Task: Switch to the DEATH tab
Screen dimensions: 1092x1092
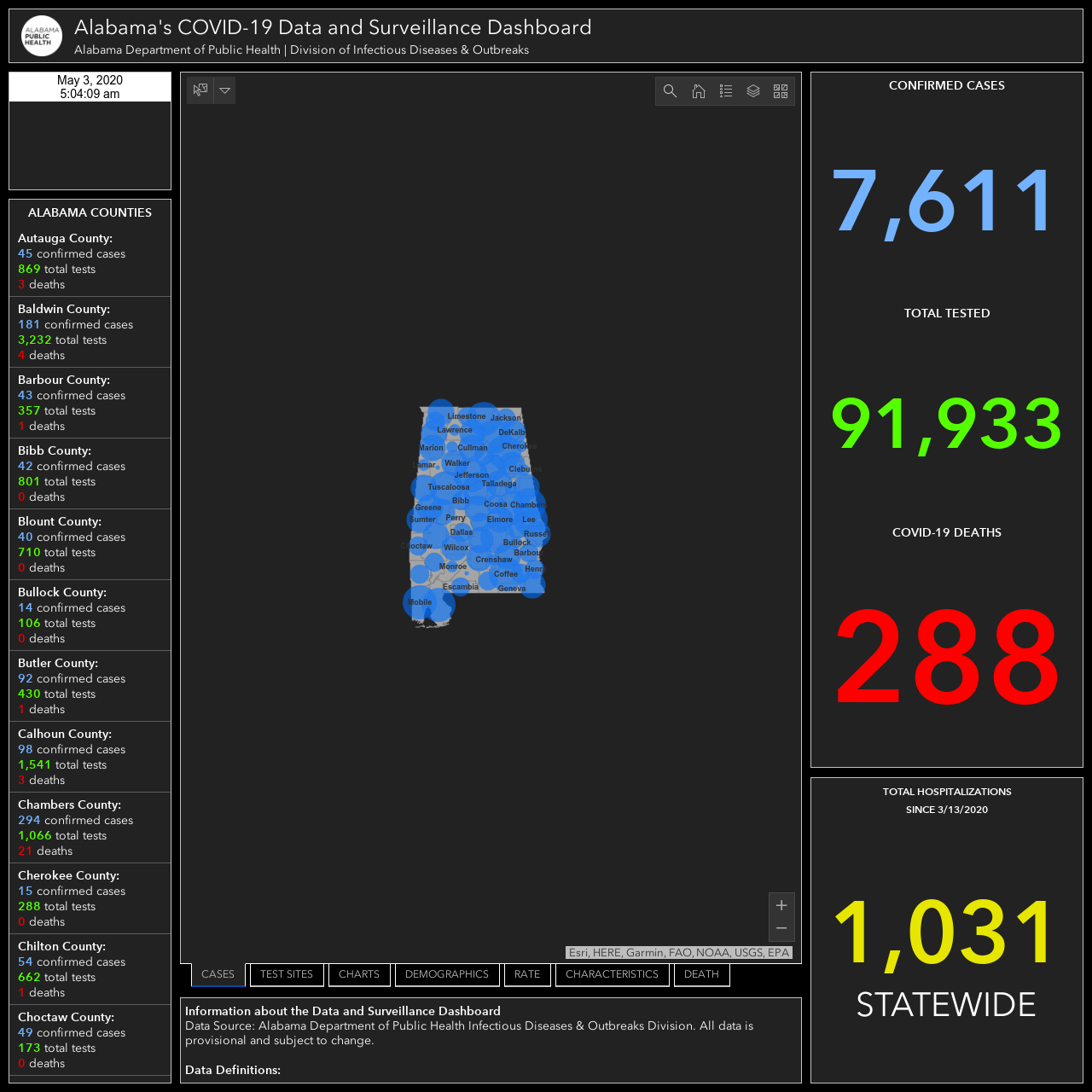Action: pos(701,974)
